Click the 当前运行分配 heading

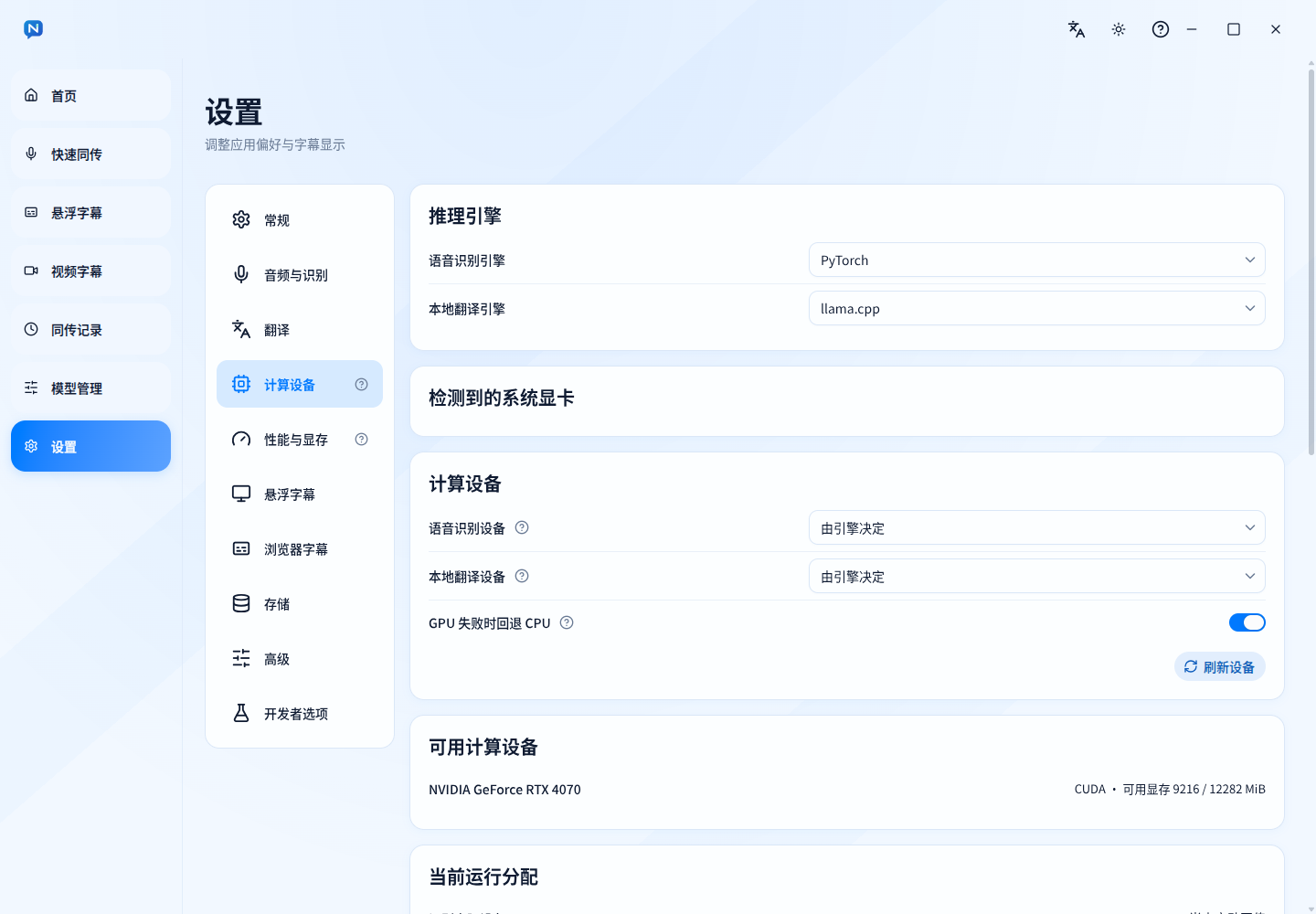483,877
